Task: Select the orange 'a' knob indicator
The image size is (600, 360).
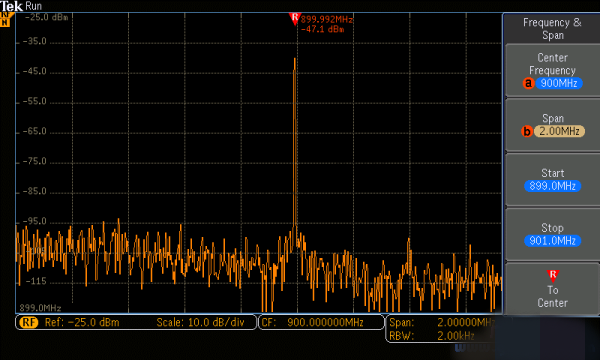Action: coord(528,83)
